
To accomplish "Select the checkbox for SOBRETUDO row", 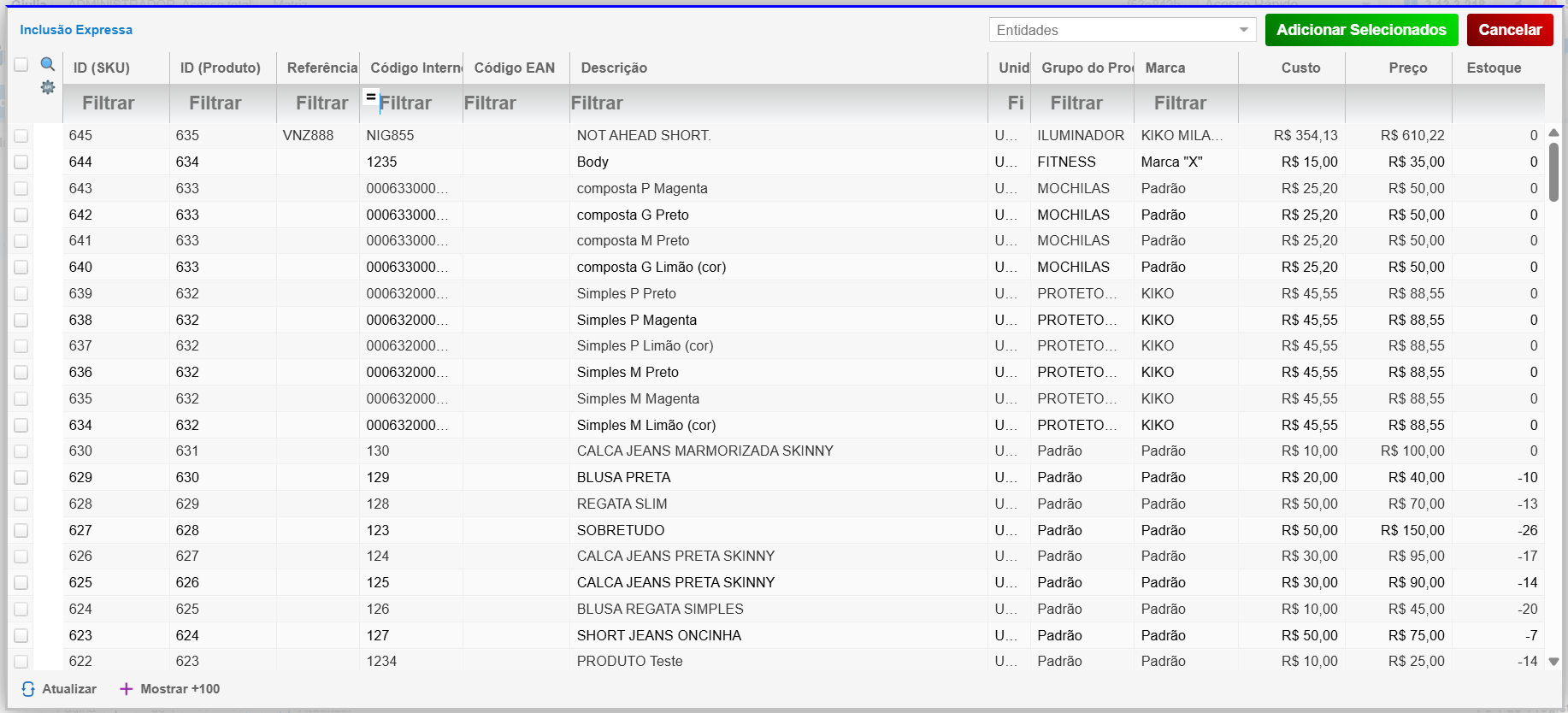I will (21, 531).
